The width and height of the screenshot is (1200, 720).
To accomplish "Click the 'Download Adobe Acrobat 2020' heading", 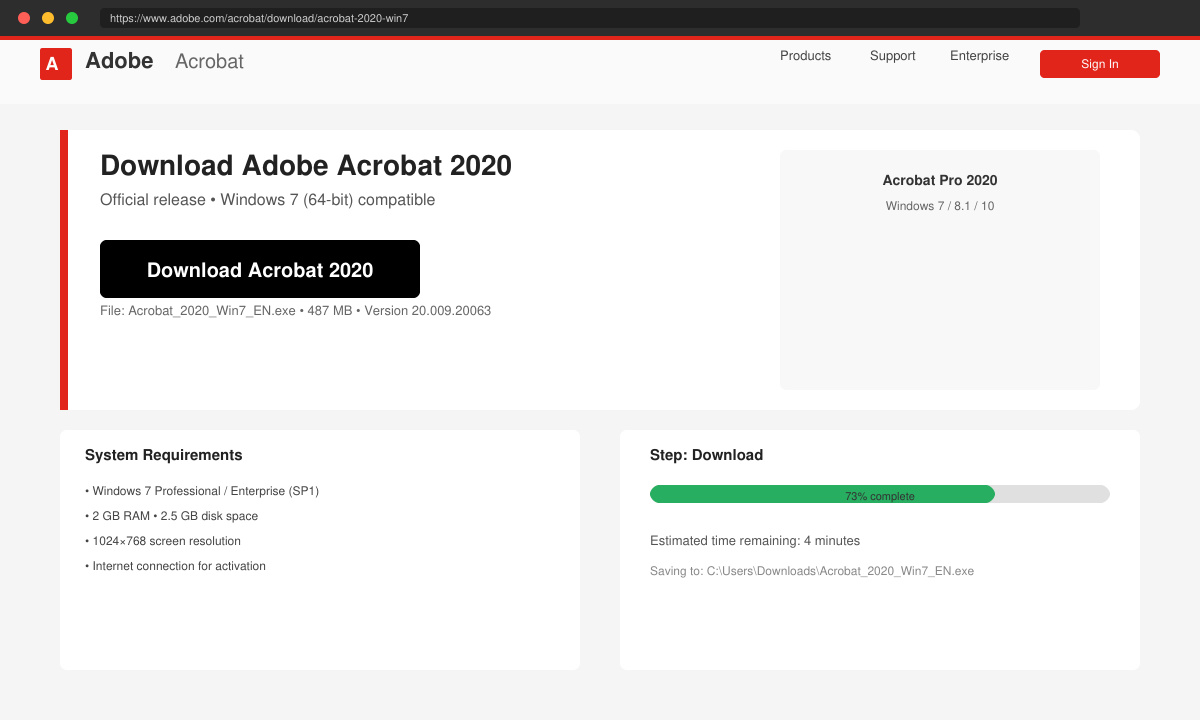I will click(x=306, y=166).
